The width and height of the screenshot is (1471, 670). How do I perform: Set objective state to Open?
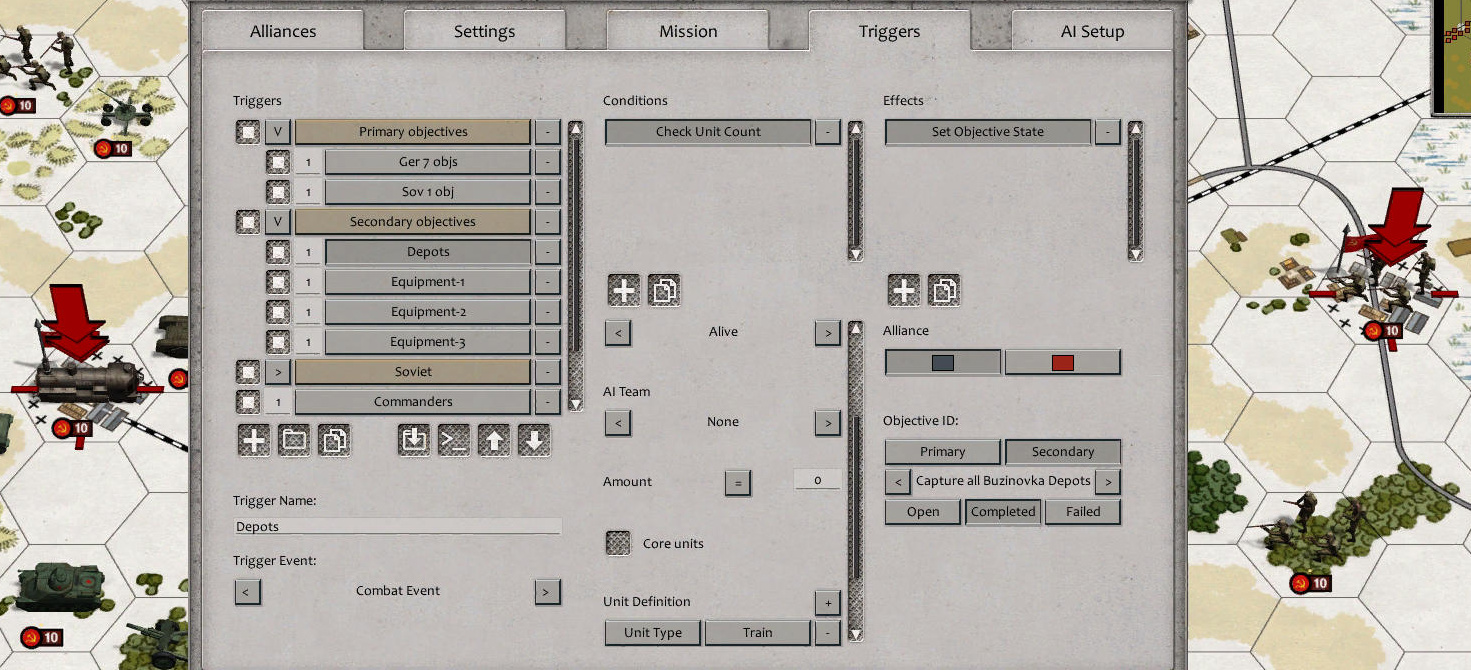pyautogui.click(x=923, y=512)
